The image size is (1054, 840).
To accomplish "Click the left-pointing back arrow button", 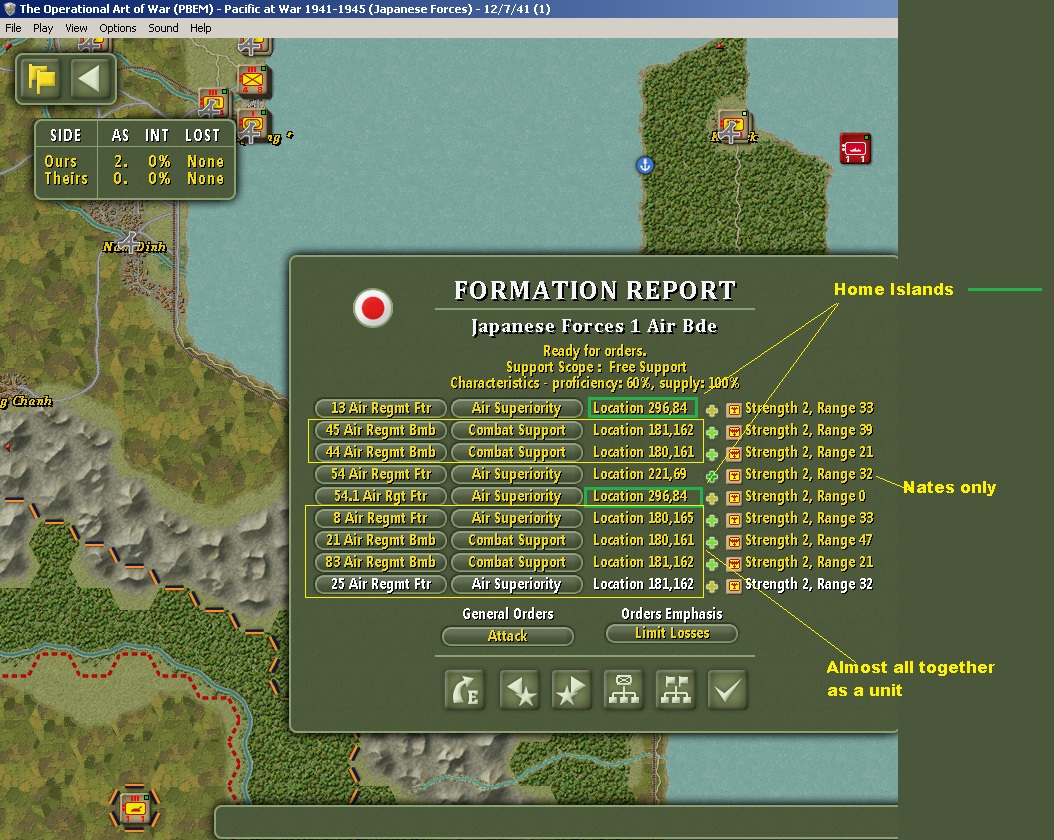I will click(89, 79).
